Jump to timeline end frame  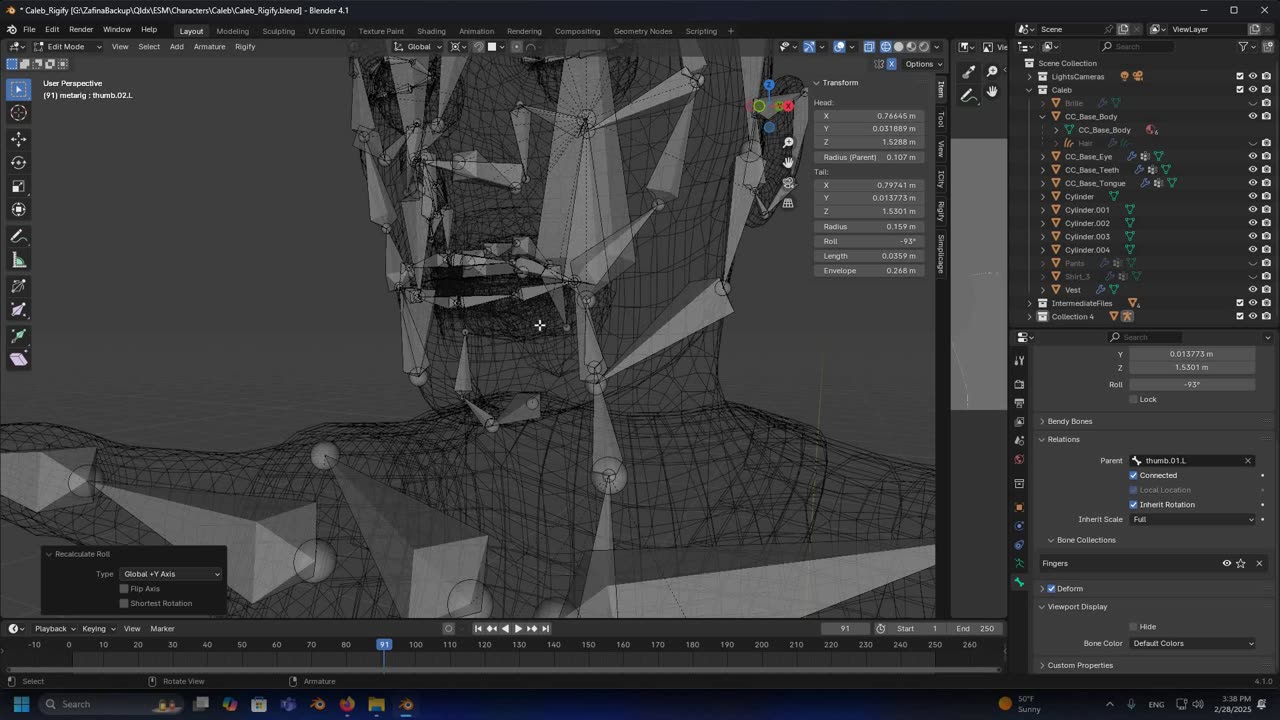[545, 628]
